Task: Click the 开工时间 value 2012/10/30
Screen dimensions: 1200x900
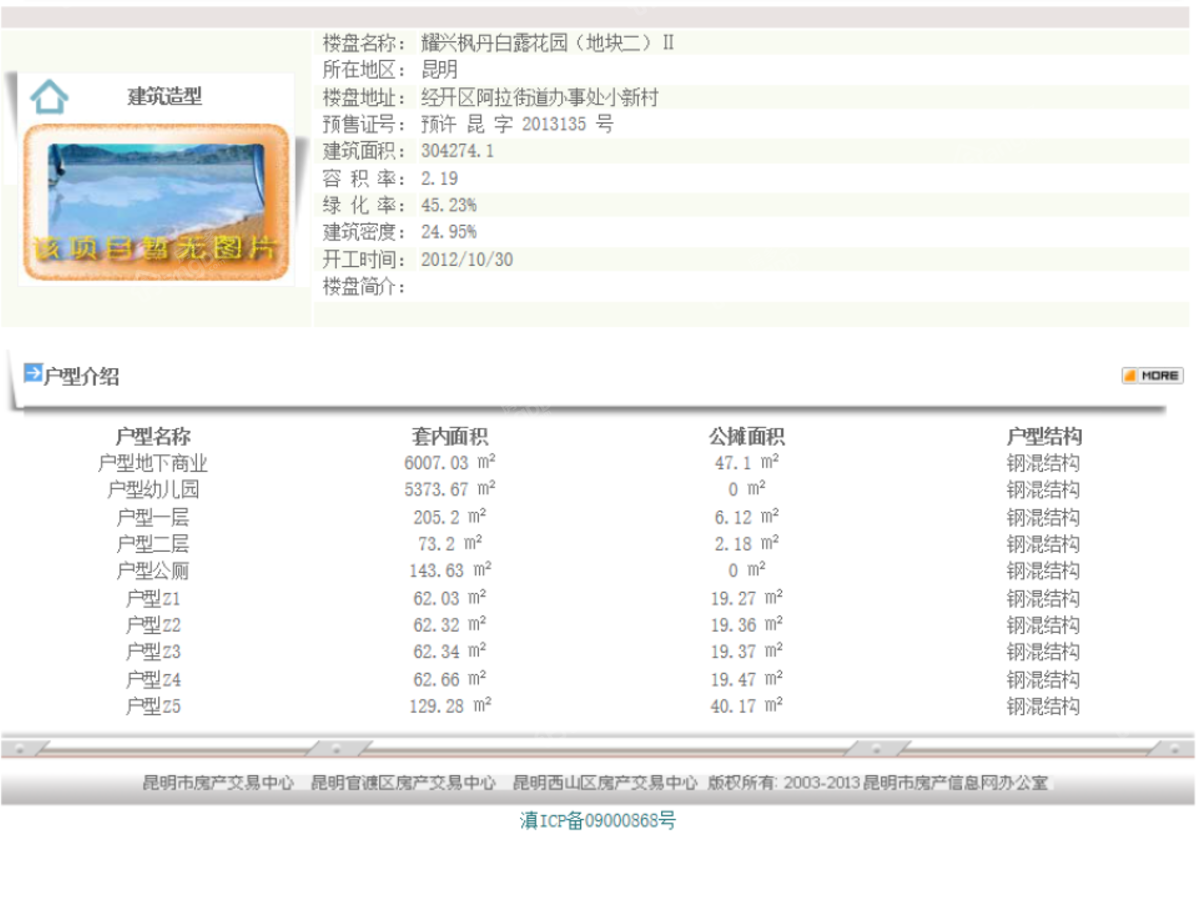Action: click(467, 260)
